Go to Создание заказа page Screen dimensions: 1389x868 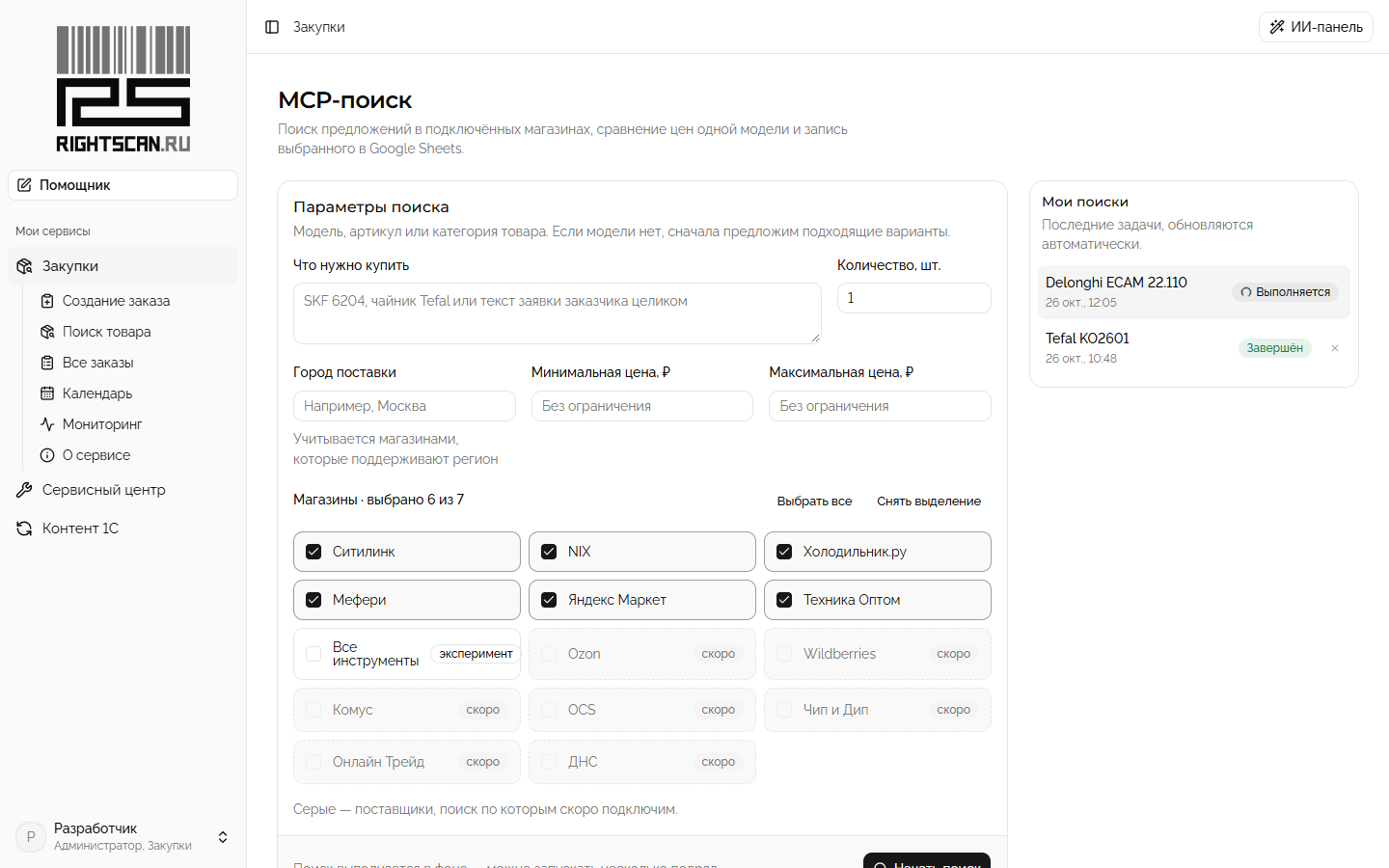pos(134,301)
